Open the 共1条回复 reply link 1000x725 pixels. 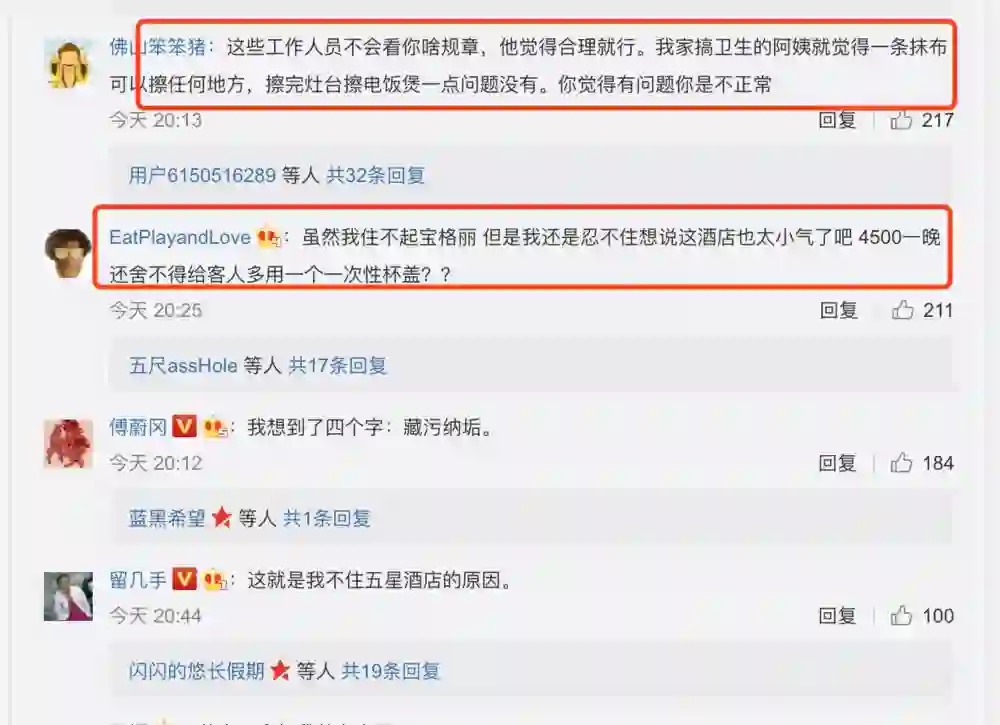pos(327,518)
